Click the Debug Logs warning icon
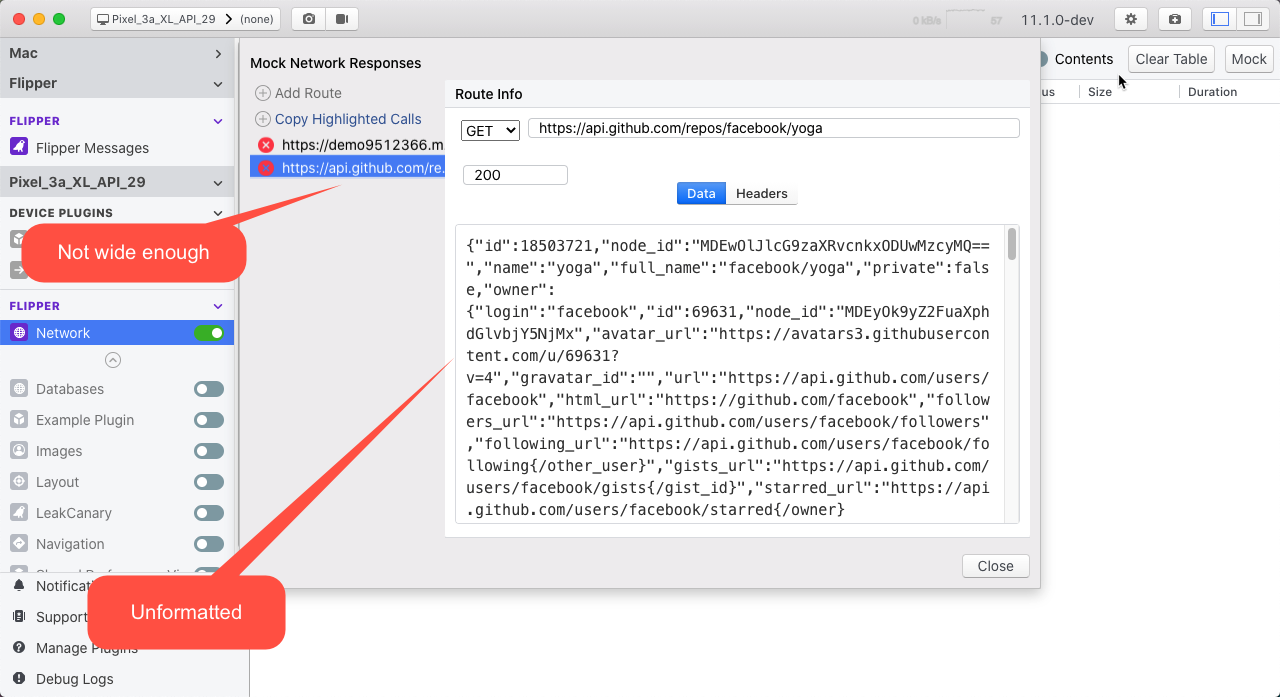Viewport: 1280px width, 697px height. click(19, 679)
